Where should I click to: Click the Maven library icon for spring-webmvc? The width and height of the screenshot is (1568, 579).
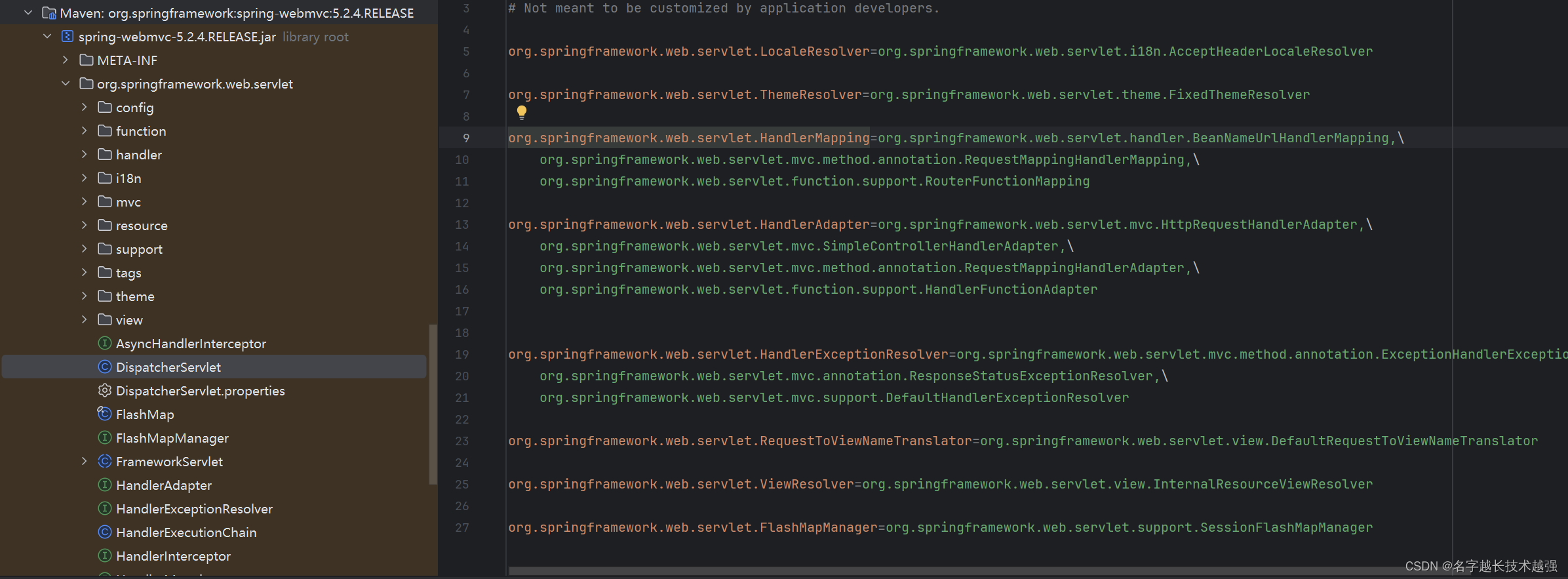49,13
